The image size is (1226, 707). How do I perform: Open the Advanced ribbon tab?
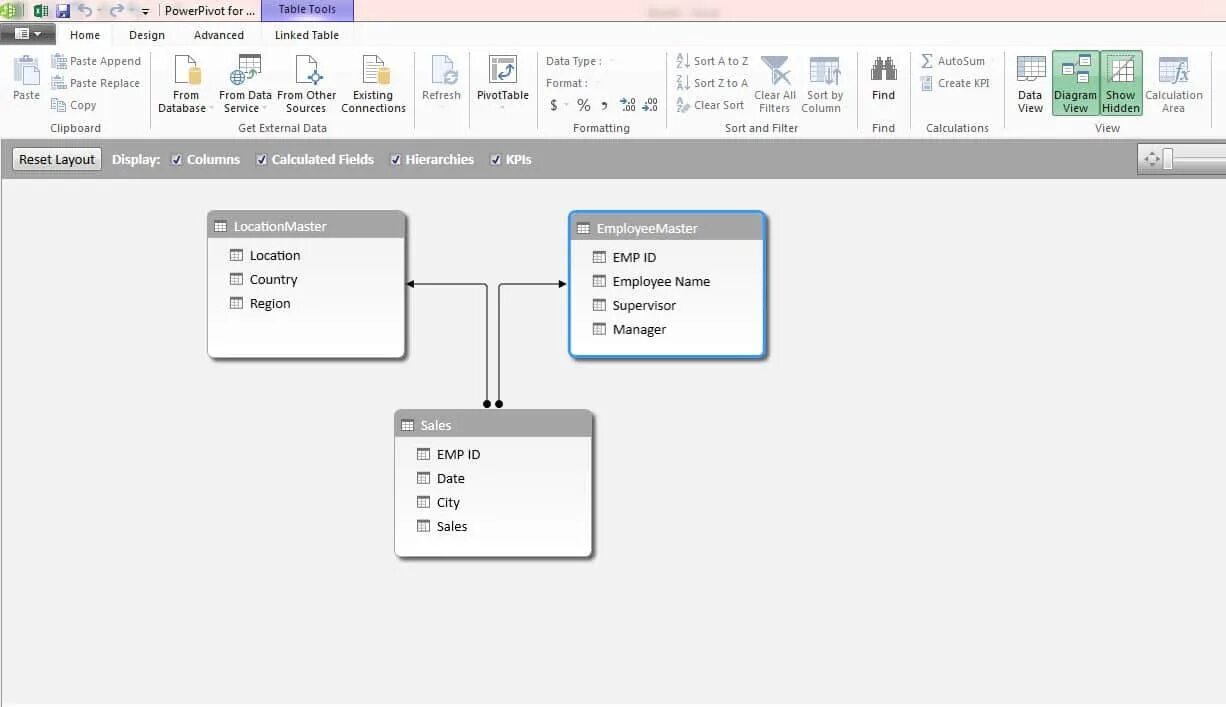point(219,35)
